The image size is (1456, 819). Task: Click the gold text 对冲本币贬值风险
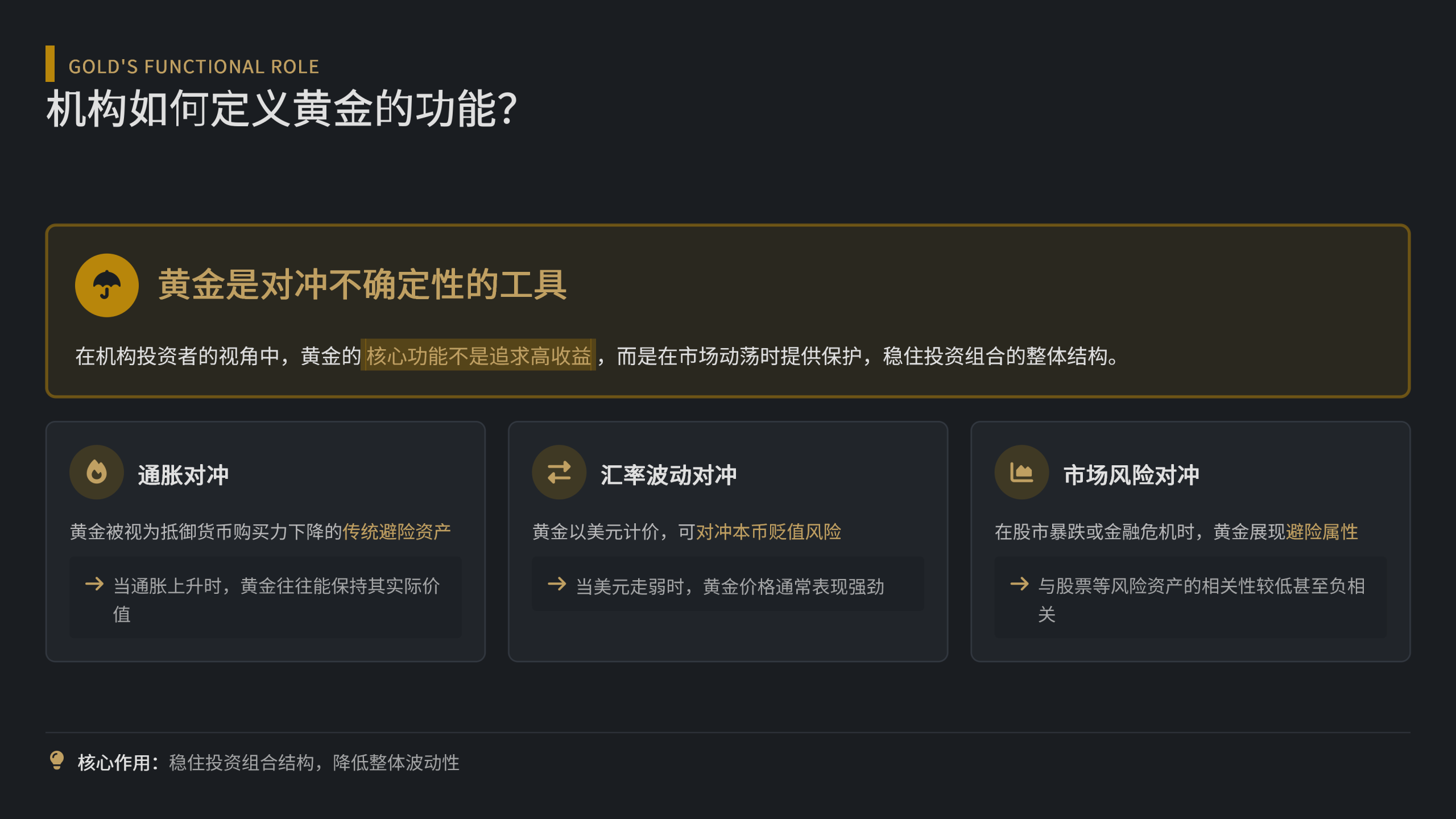(768, 532)
